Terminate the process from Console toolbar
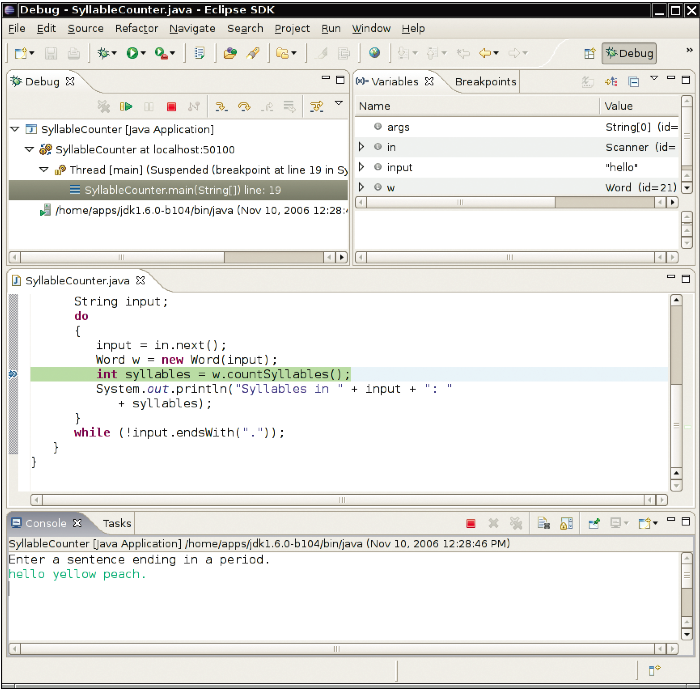The image size is (700, 692). point(471,523)
